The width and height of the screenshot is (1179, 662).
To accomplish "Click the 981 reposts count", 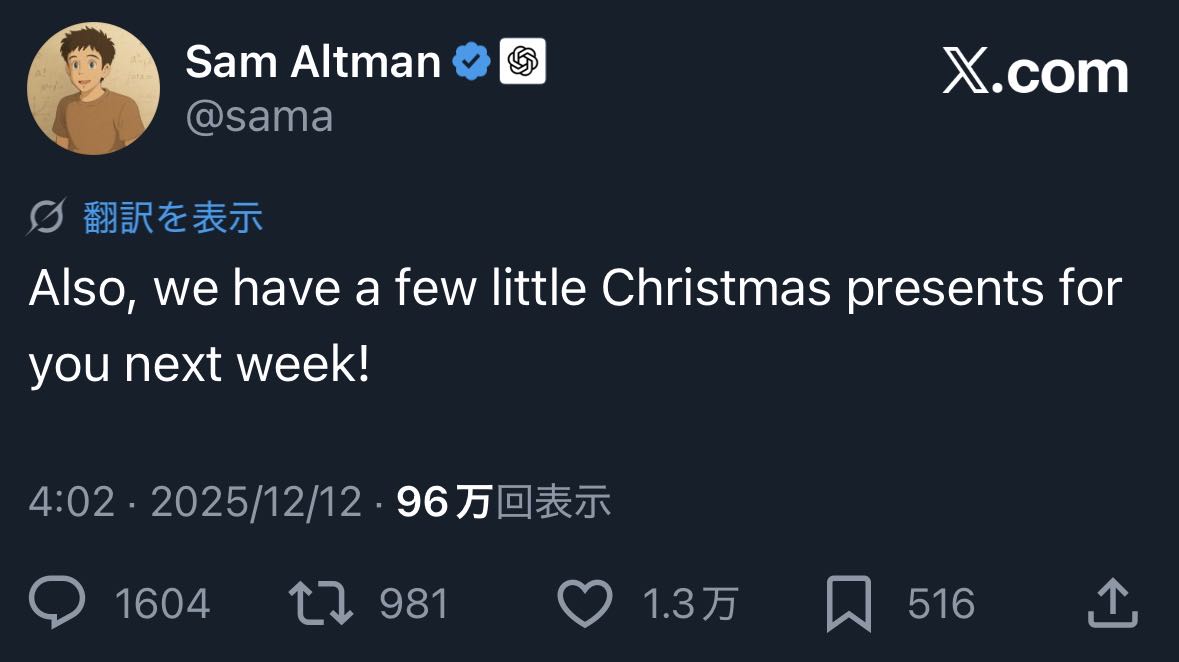I will coord(414,604).
